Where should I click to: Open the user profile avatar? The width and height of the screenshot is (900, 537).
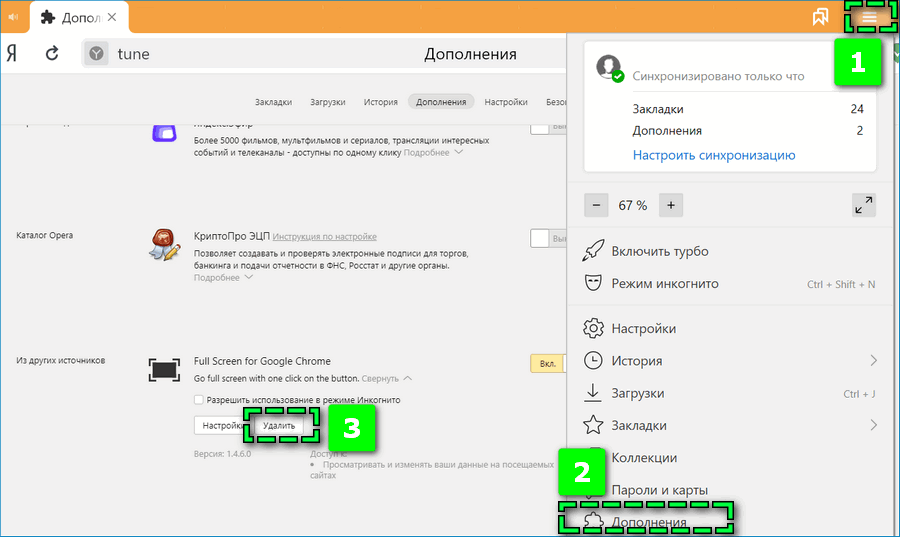click(609, 68)
